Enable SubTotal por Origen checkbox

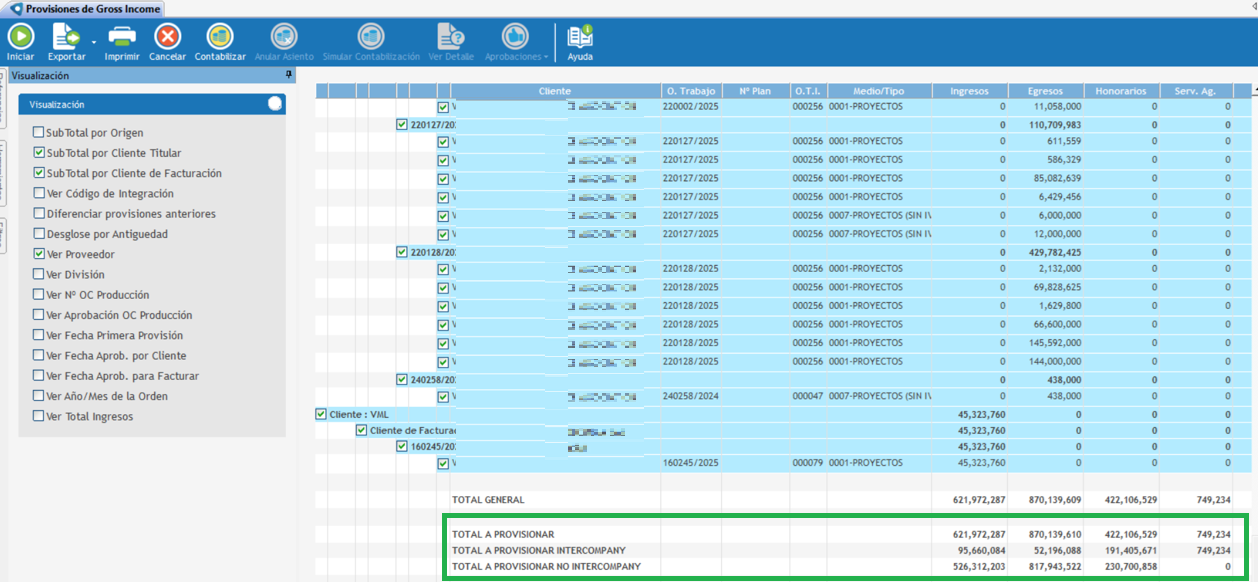(x=39, y=133)
